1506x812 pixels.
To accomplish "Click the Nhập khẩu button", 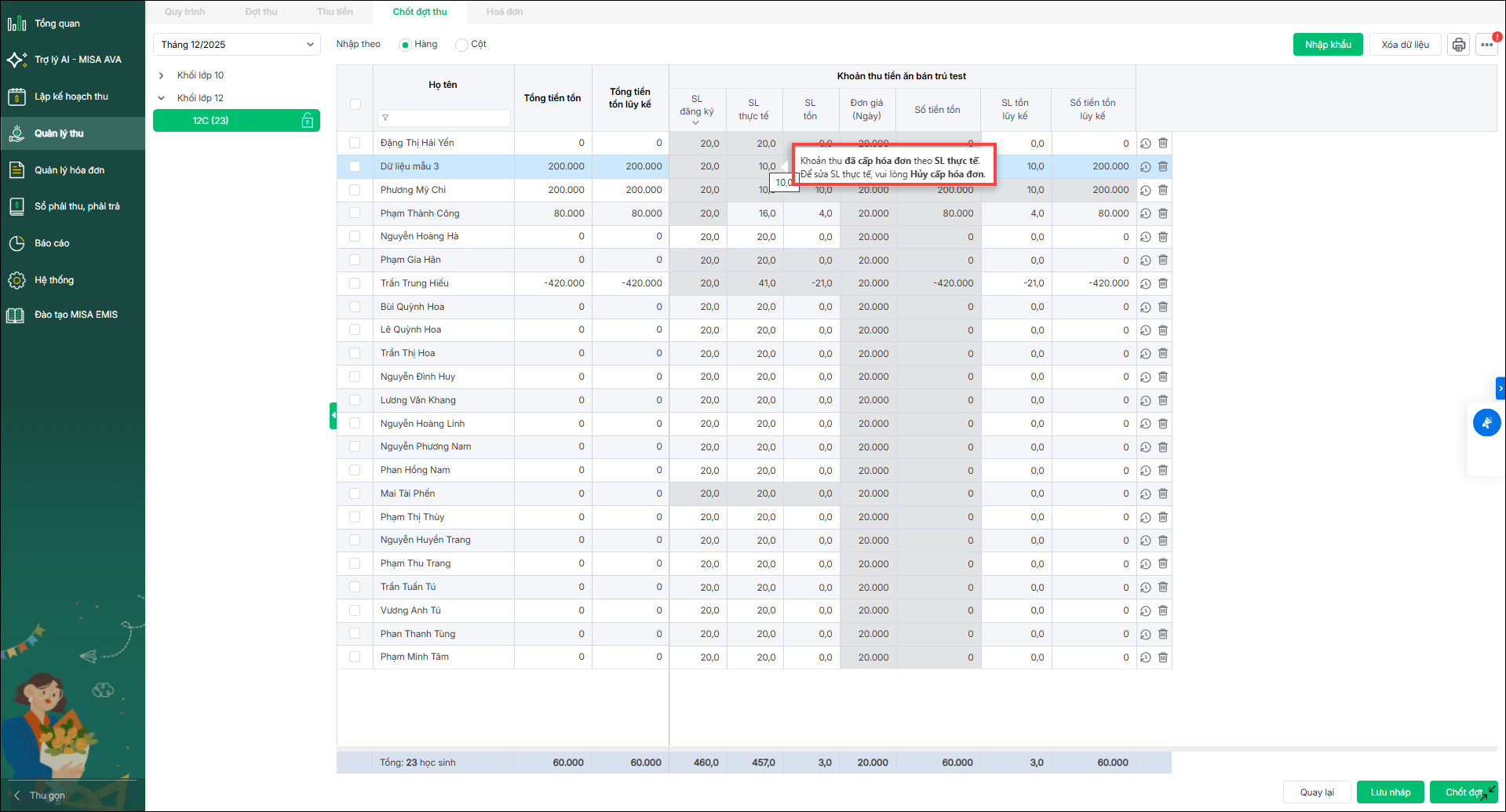I will click(x=1327, y=45).
